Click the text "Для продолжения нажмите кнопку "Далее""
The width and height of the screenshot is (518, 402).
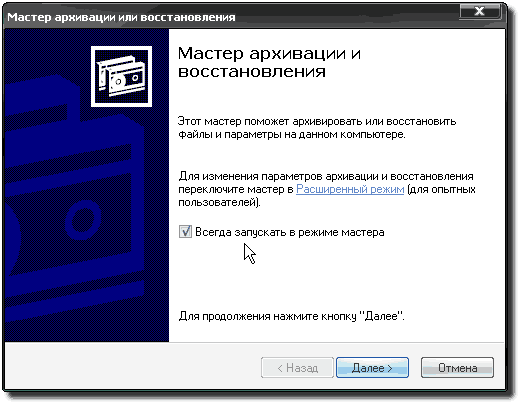pos(291,316)
